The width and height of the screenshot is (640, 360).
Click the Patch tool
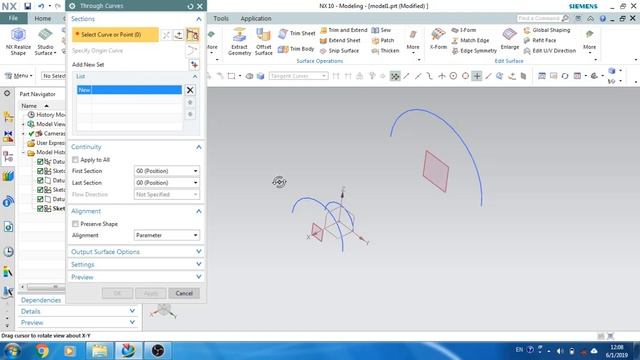(383, 40)
